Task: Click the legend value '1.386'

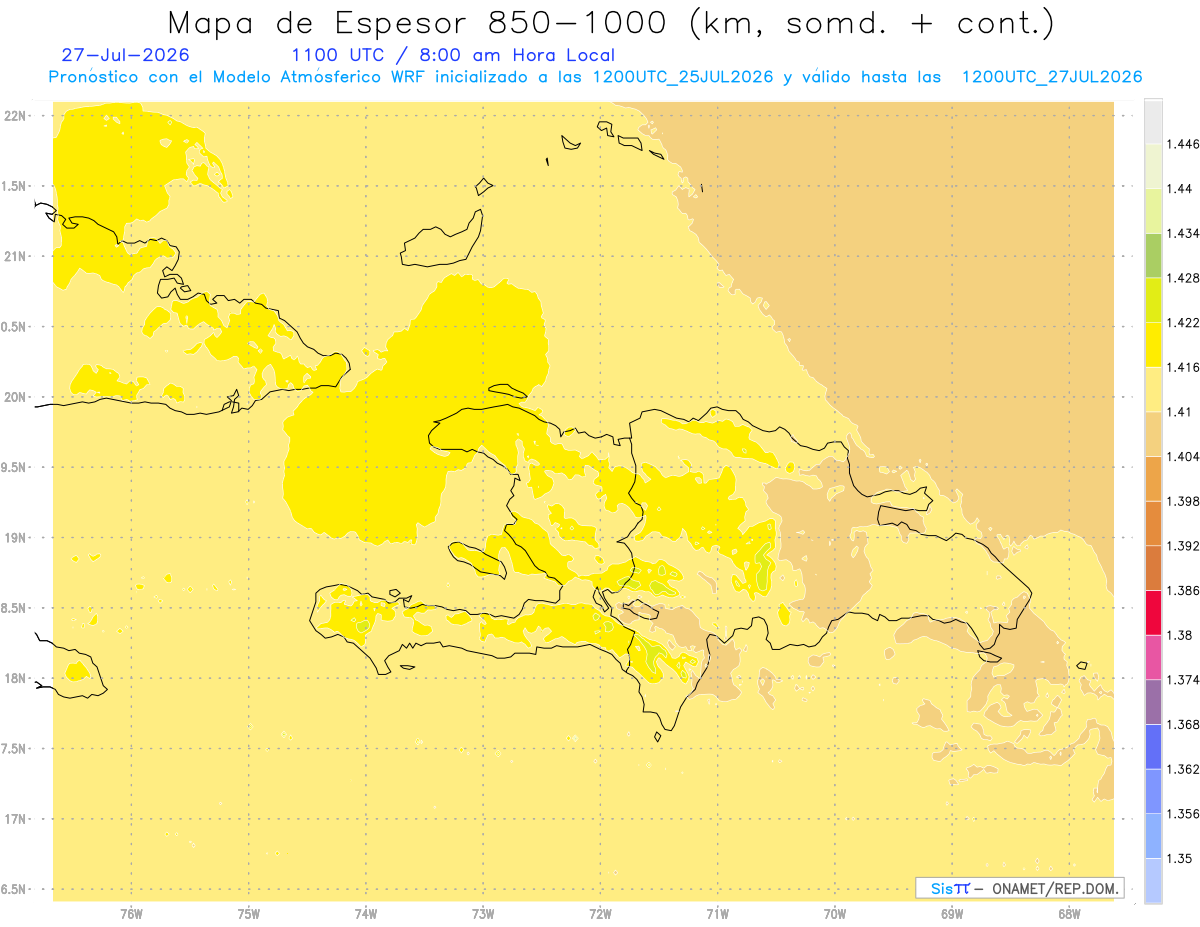Action: pyautogui.click(x=1182, y=591)
